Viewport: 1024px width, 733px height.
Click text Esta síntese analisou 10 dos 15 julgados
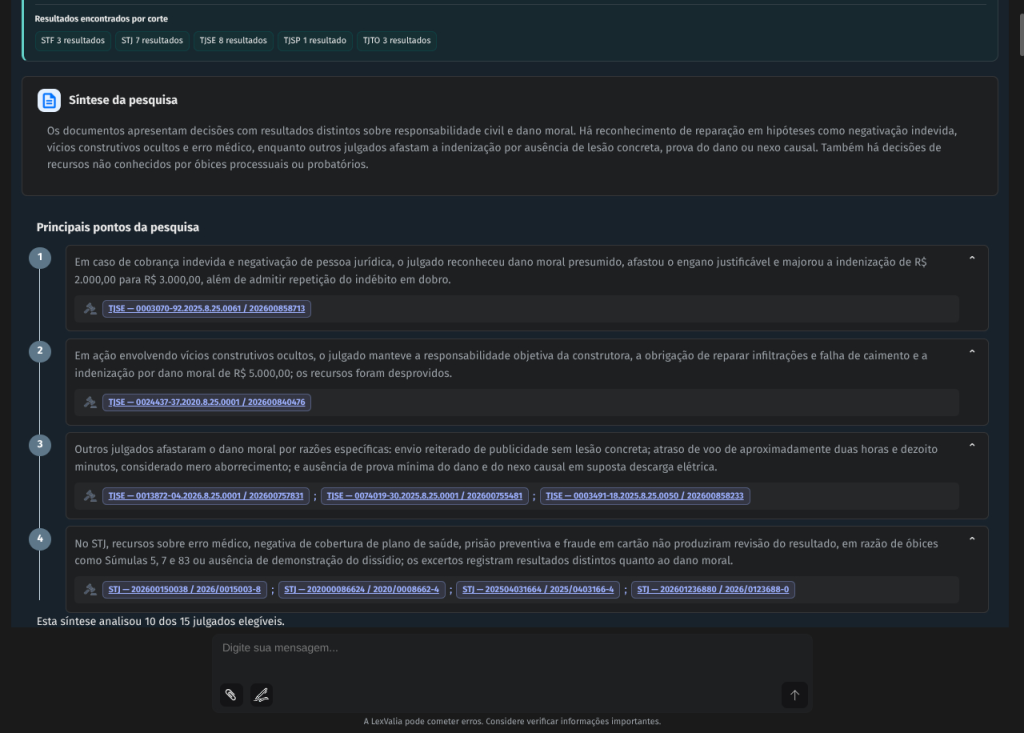click(161, 621)
